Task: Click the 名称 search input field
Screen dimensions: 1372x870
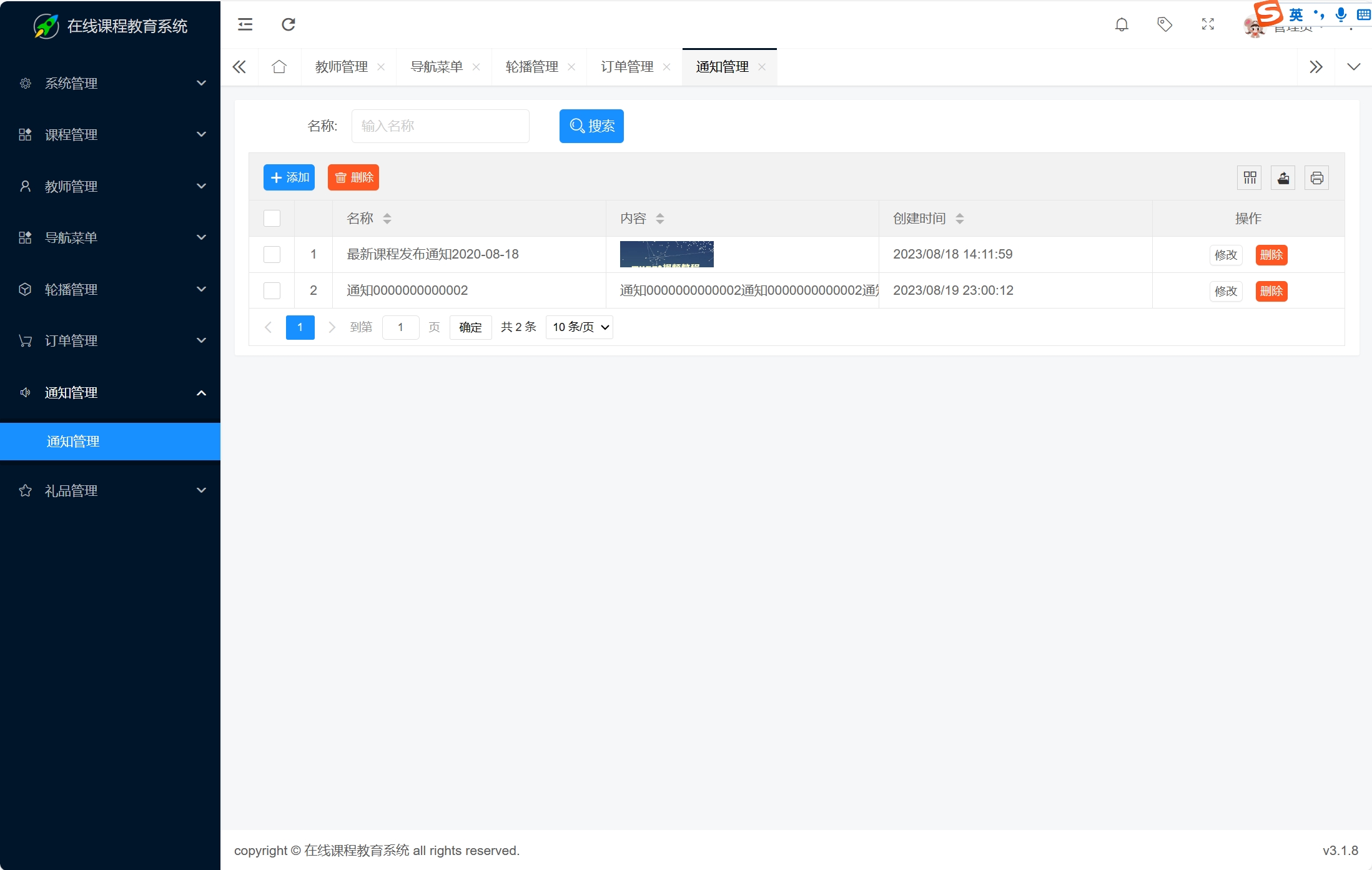Action: pos(440,126)
